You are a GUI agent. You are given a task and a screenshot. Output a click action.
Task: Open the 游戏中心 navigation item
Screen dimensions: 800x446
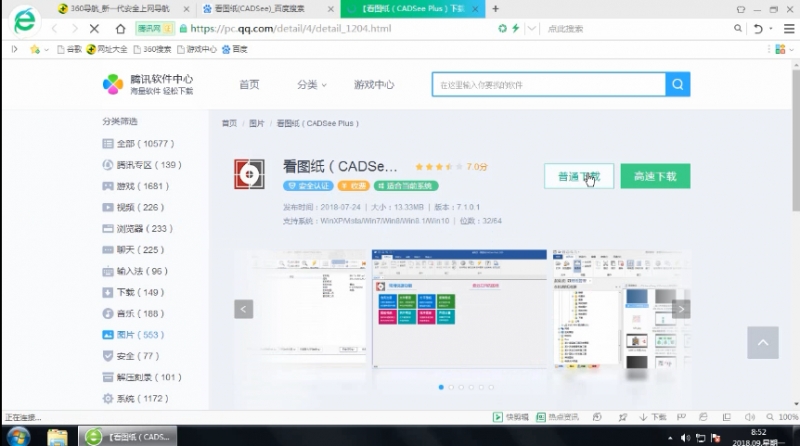click(x=374, y=85)
